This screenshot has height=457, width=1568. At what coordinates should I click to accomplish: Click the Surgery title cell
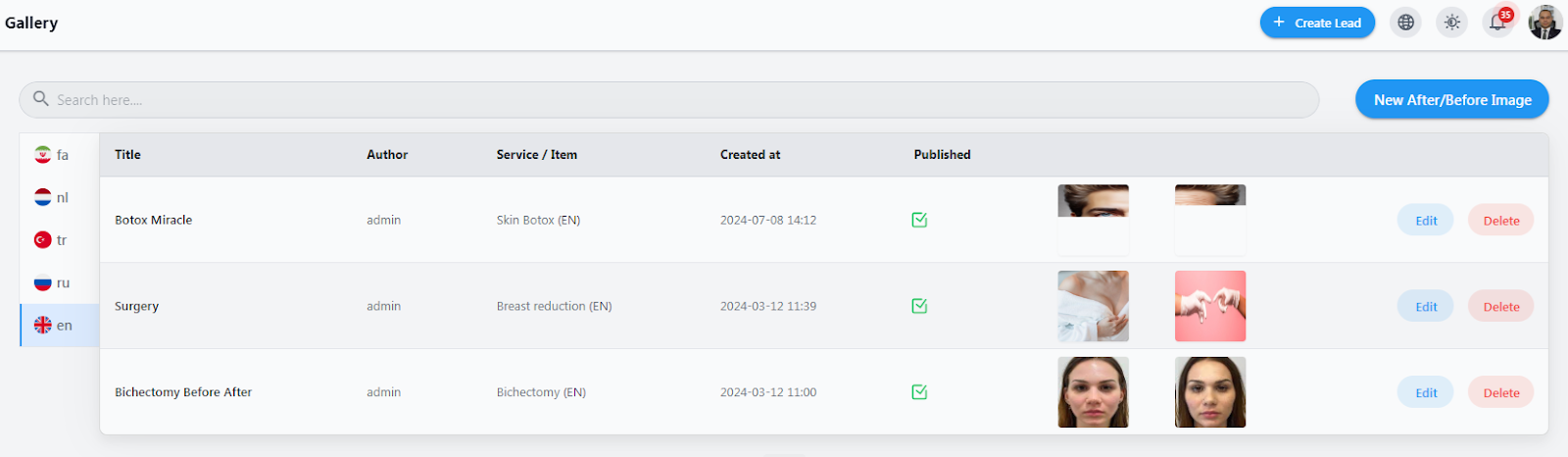pyautogui.click(x=136, y=306)
